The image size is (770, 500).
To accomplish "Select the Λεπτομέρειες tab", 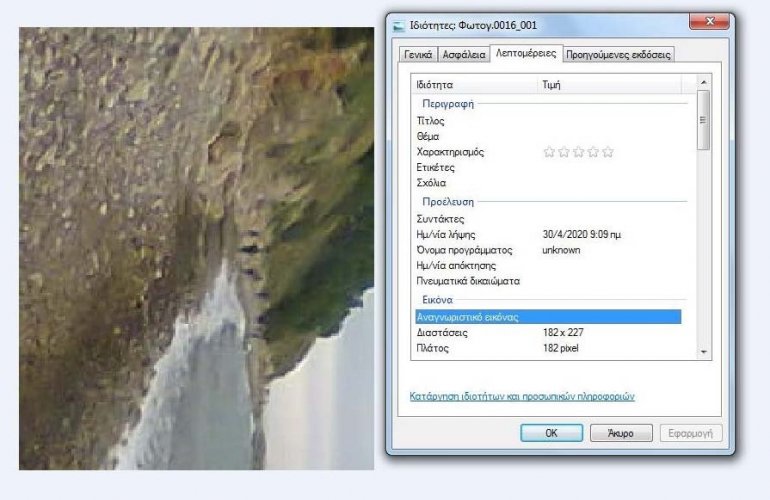I will (526, 53).
